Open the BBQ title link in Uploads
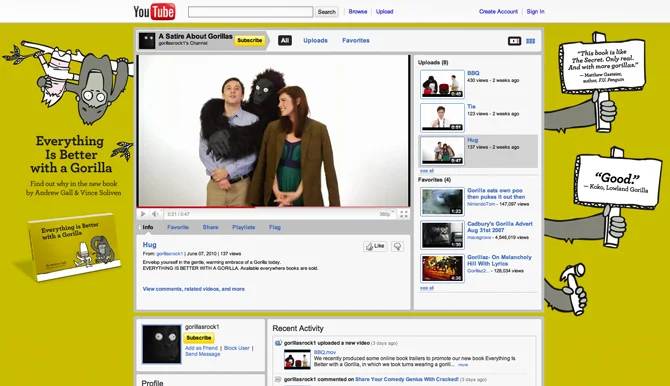Image resolution: width=670 pixels, height=386 pixels. 473,73
